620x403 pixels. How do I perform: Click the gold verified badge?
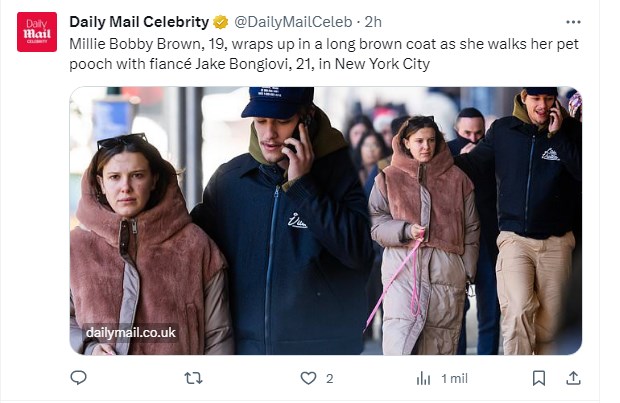(x=221, y=22)
